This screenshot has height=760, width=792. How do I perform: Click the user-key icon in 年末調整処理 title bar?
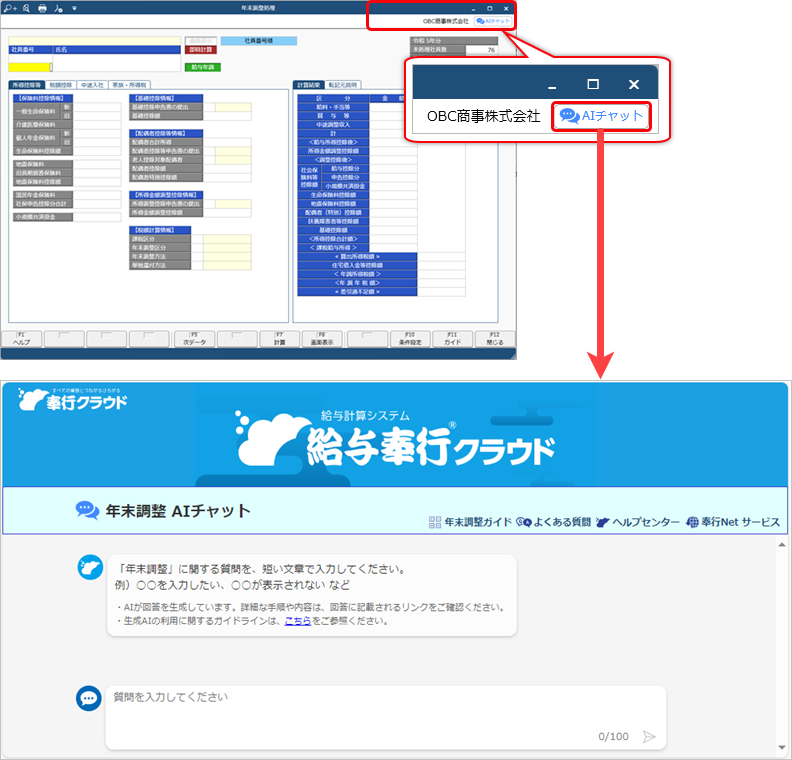59,8
